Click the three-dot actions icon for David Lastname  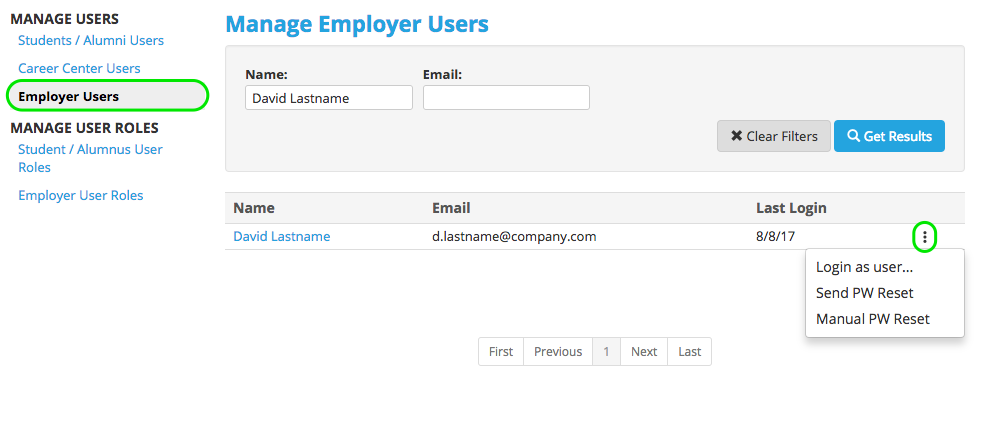(925, 237)
